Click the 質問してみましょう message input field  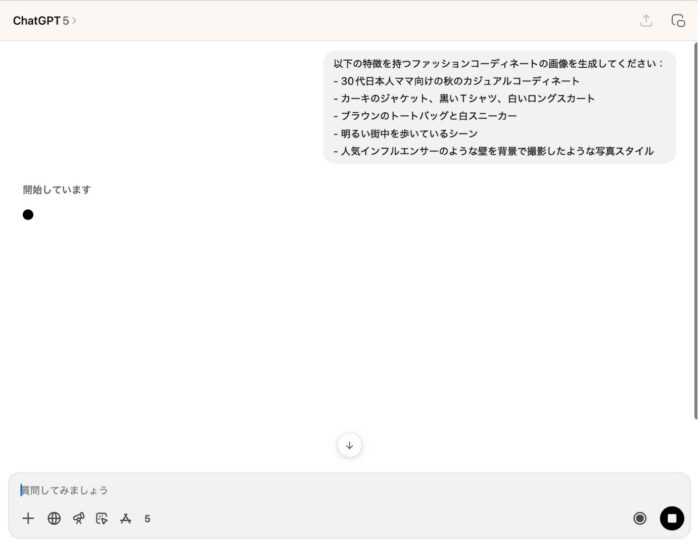pyautogui.click(x=300, y=490)
